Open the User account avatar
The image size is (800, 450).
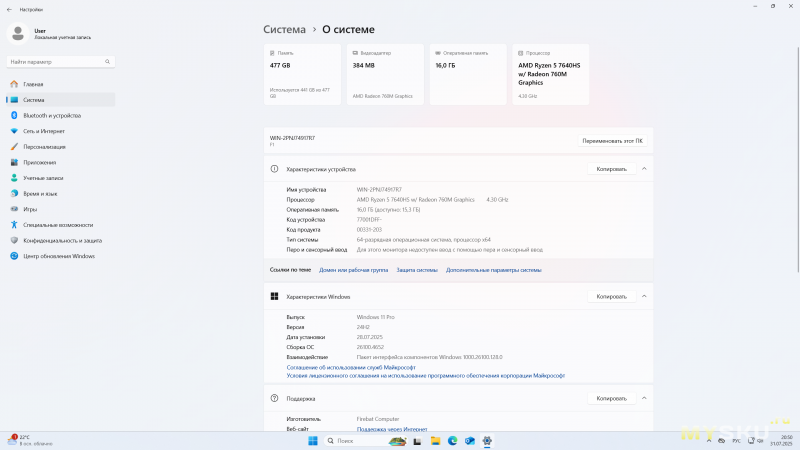[x=18, y=34]
